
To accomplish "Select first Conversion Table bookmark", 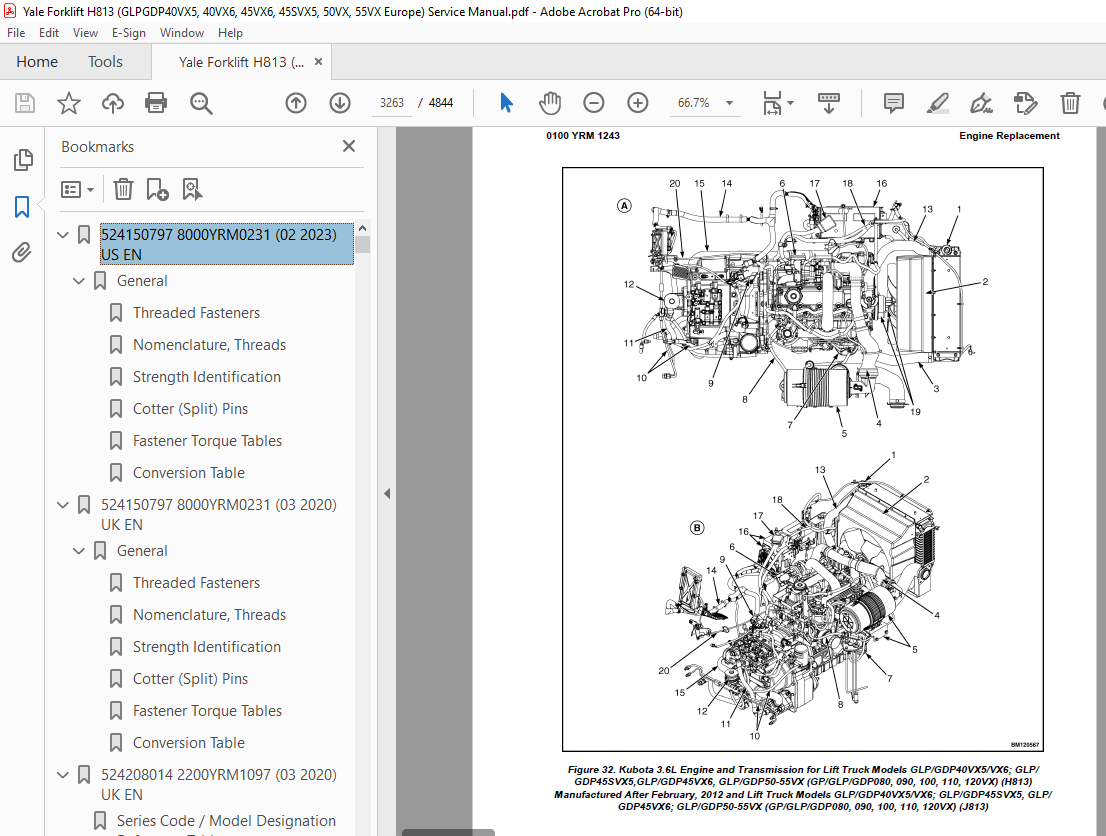I will click(189, 473).
